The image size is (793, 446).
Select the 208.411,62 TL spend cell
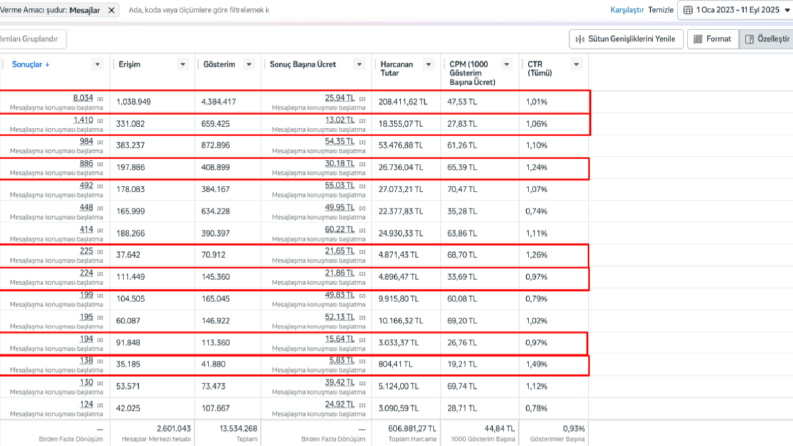click(403, 102)
